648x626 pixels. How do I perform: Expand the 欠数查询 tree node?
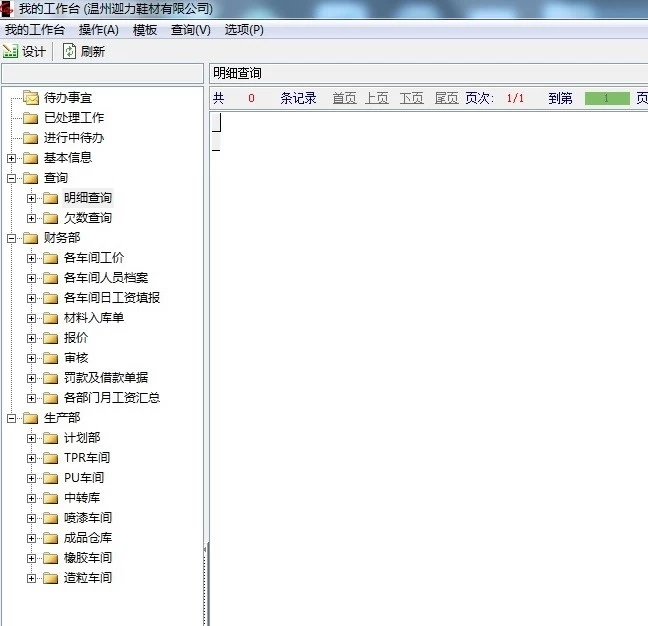(x=31, y=218)
